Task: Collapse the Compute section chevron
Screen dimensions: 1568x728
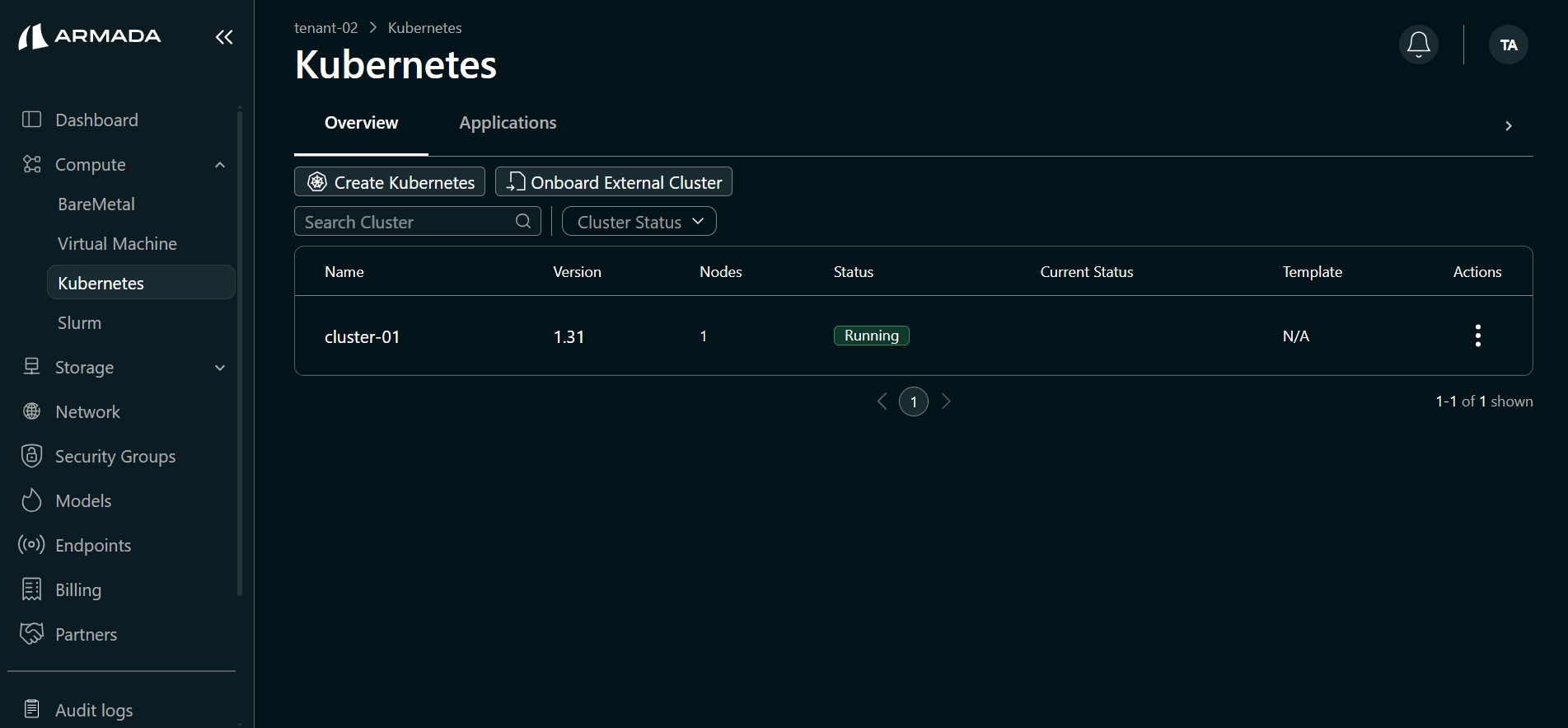Action: (x=220, y=165)
